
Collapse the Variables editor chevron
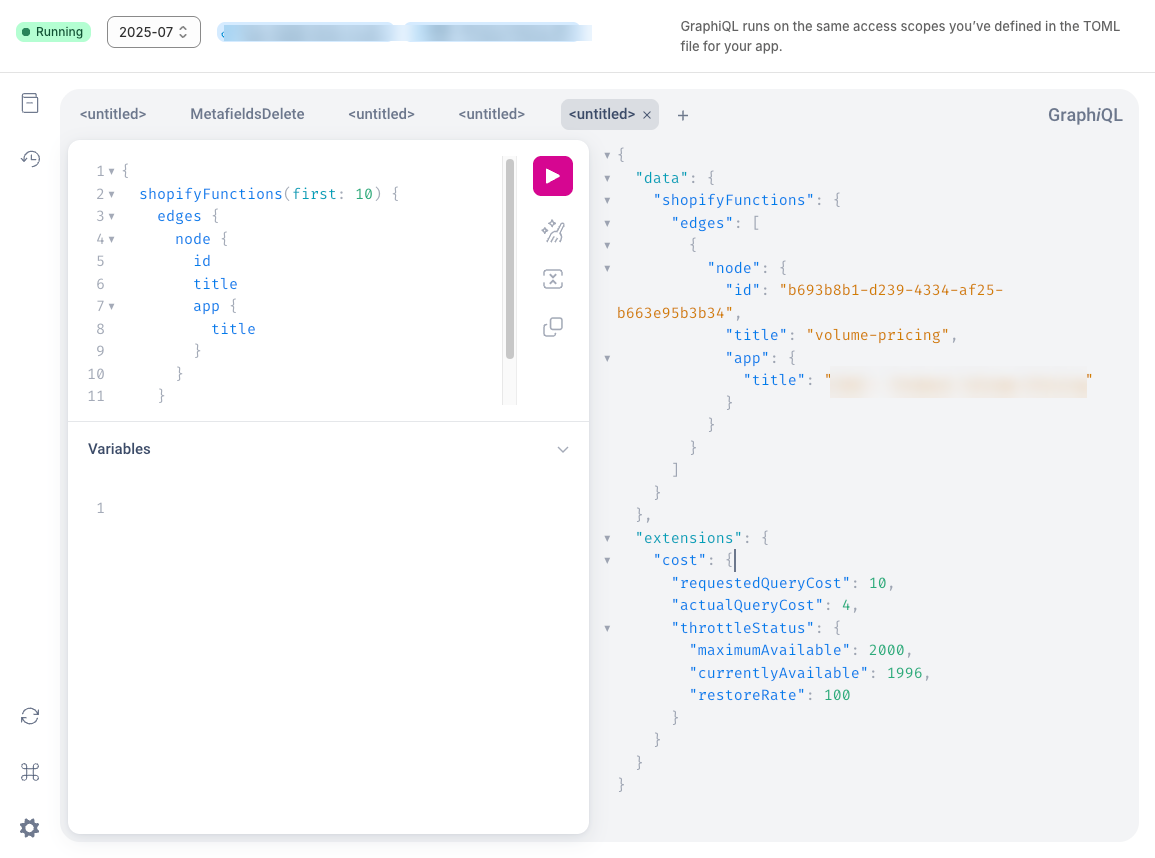coord(563,449)
